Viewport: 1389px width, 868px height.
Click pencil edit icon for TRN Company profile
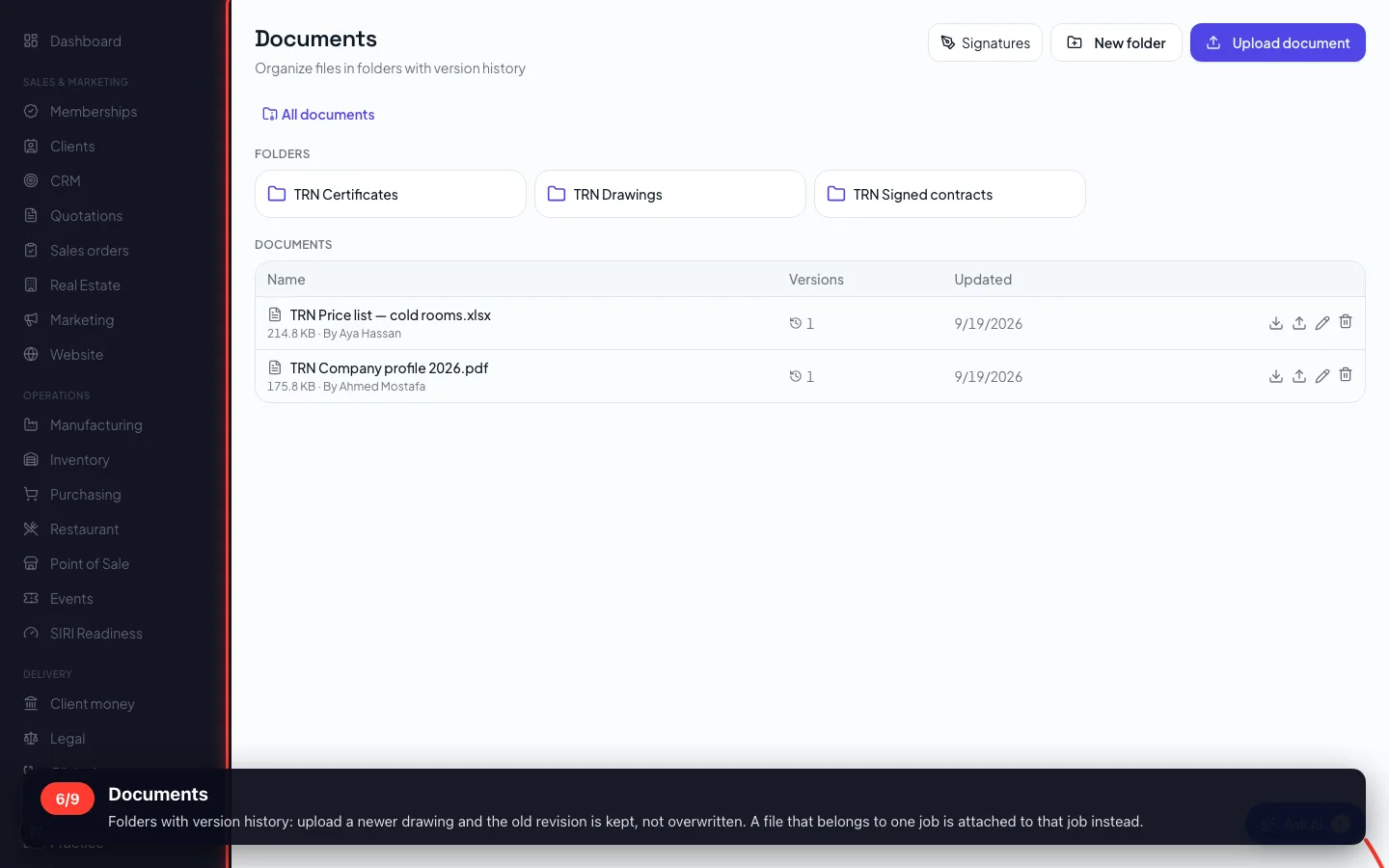tap(1322, 376)
